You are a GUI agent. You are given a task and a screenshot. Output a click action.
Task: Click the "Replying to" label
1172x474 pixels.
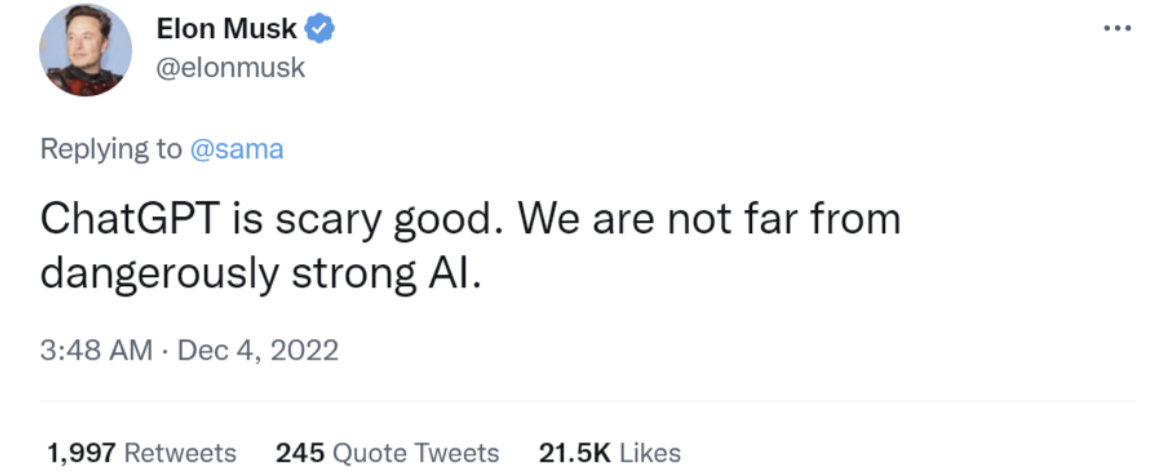pyautogui.click(x=111, y=150)
